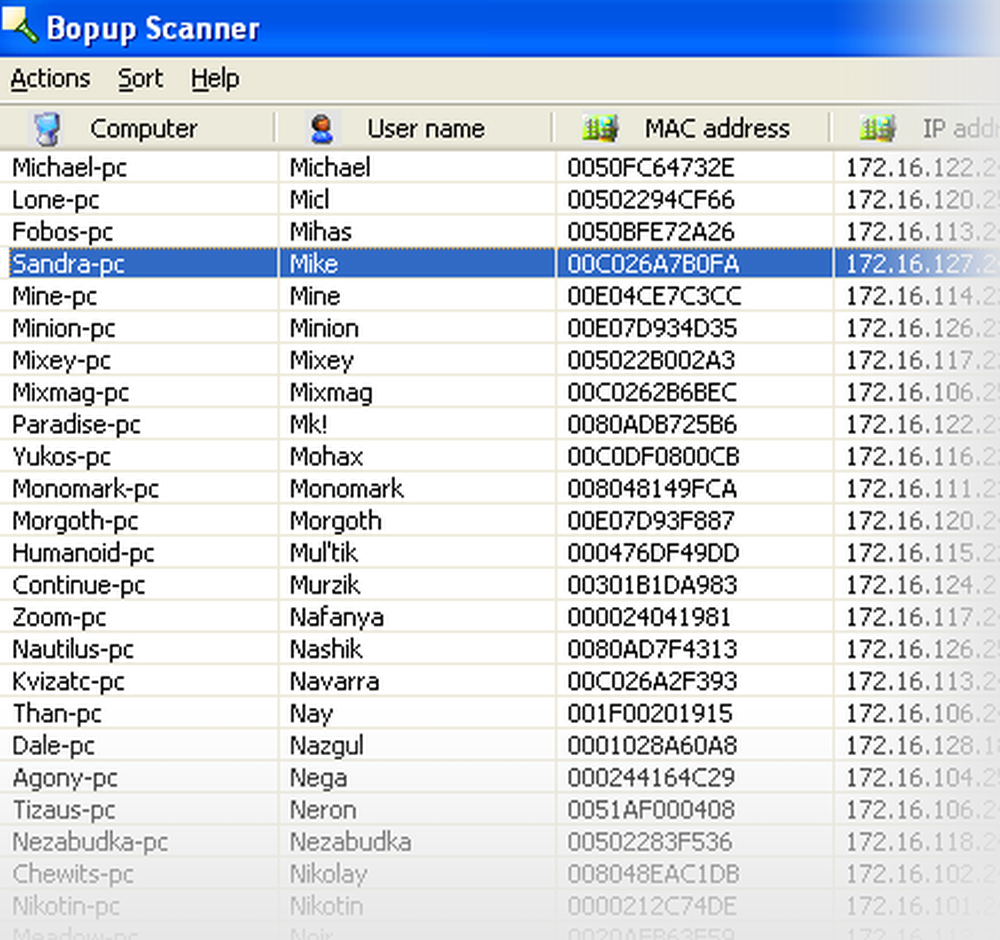Click MAC address 000476DF49DD
This screenshot has width=1000, height=940.
point(653,554)
